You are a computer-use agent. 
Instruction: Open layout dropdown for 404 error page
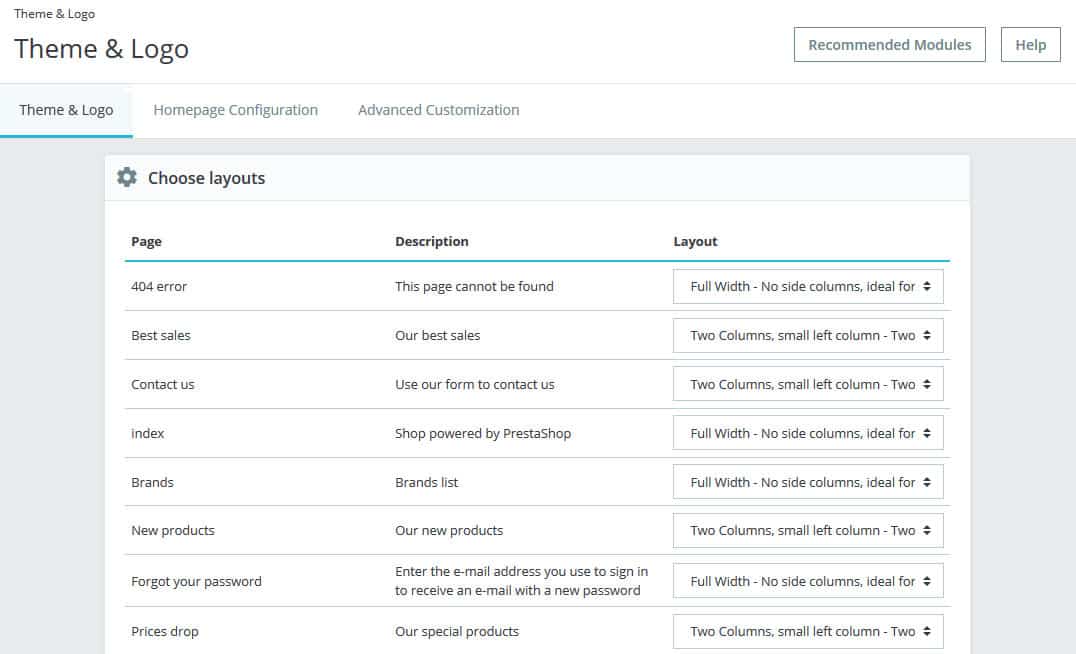pyautogui.click(x=808, y=286)
